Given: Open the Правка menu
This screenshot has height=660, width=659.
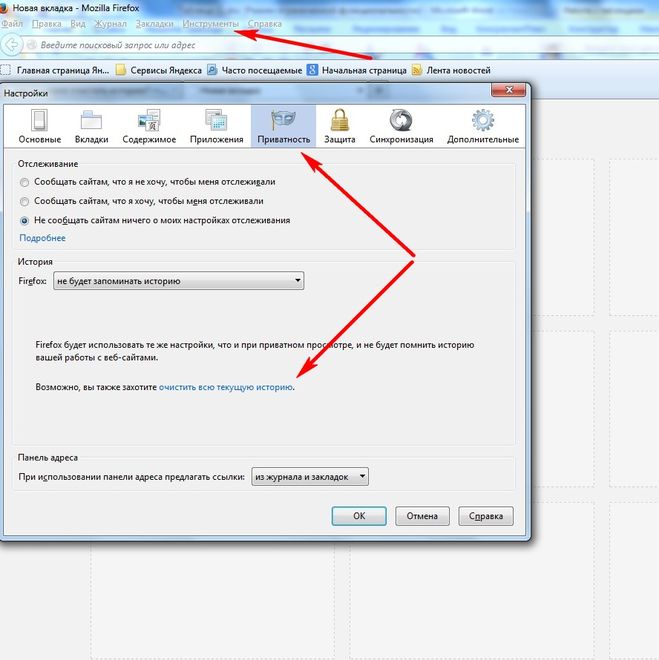Looking at the screenshot, I should tap(47, 24).
